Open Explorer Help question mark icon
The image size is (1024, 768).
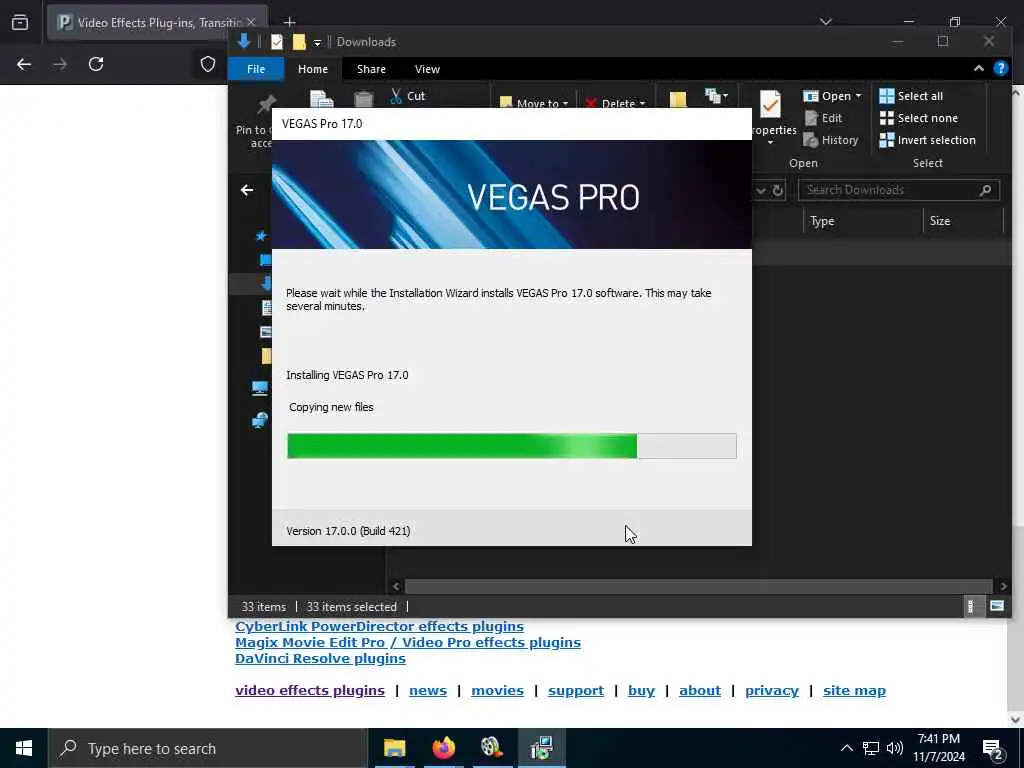point(1000,69)
